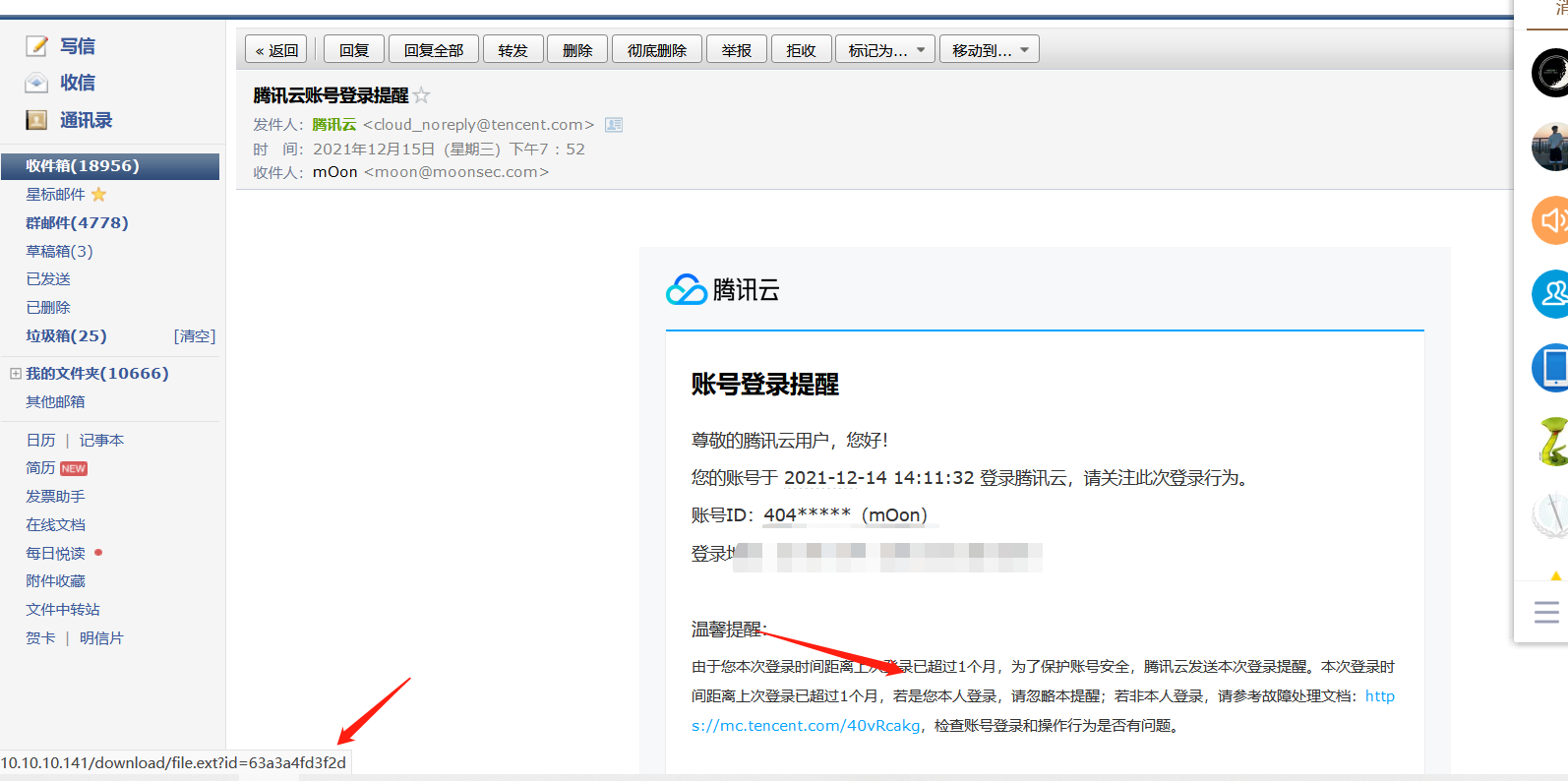Click the yellow star beside 星标邮件
This screenshot has width=1568, height=781.
click(x=98, y=195)
